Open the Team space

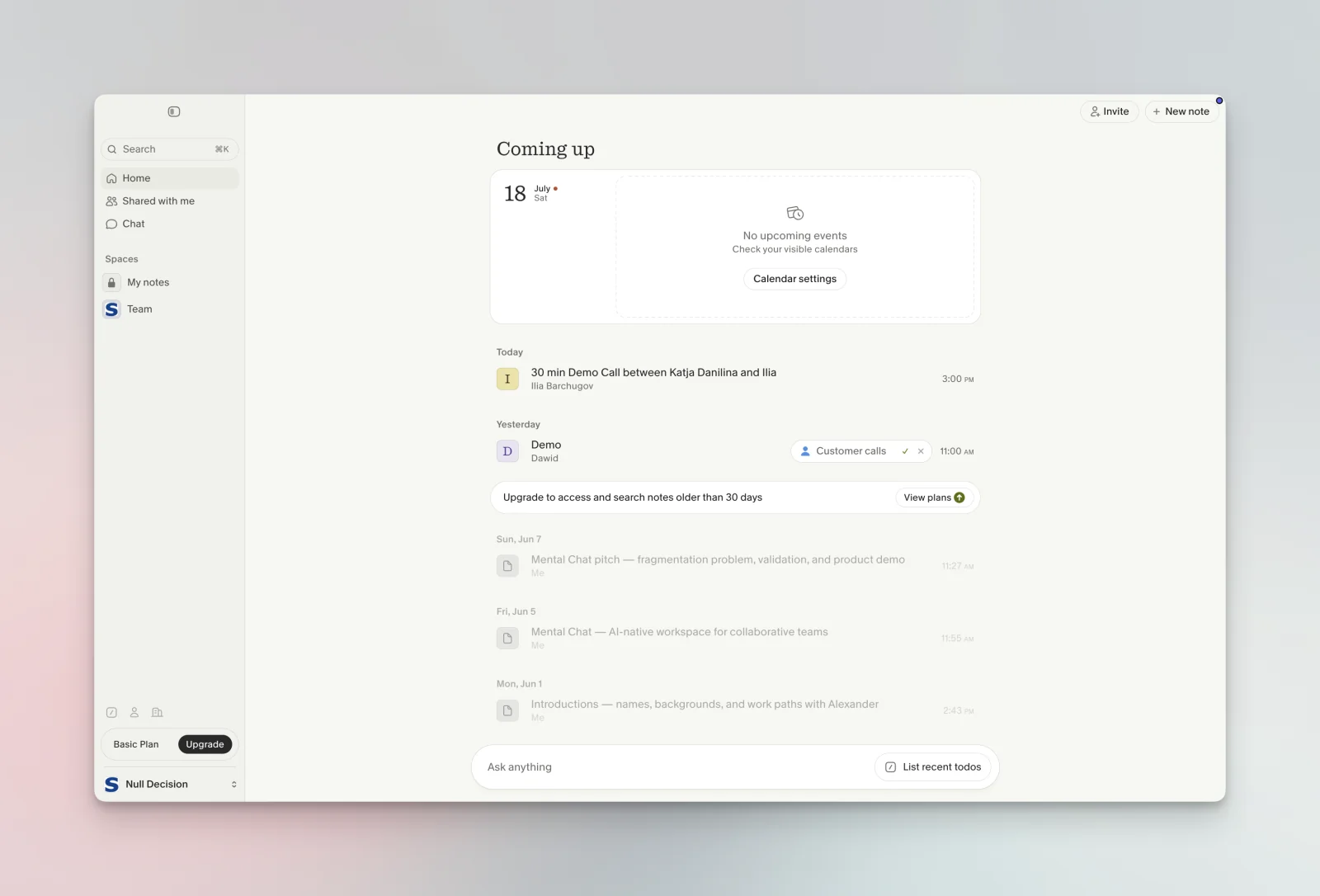pyautogui.click(x=170, y=309)
